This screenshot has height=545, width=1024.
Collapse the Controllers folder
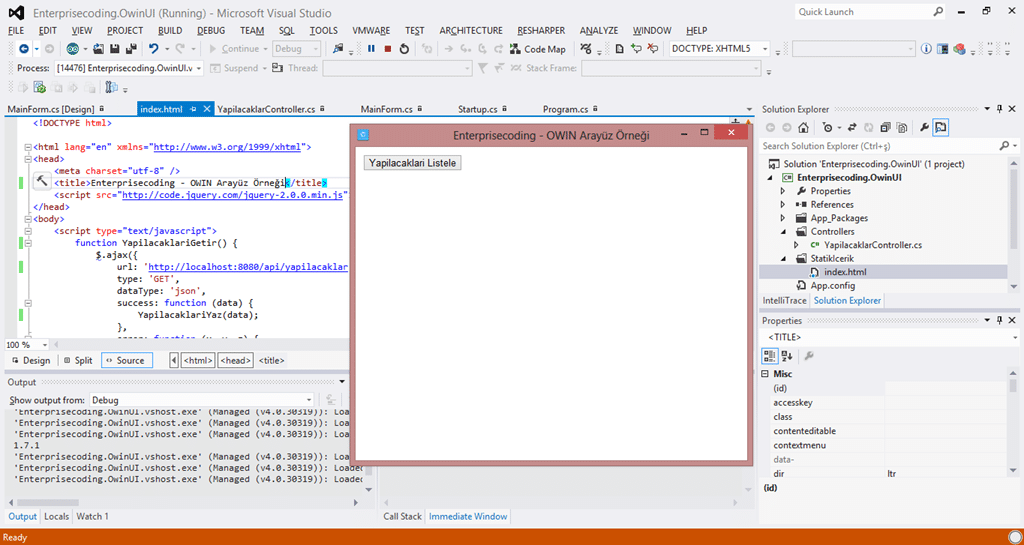click(783, 232)
